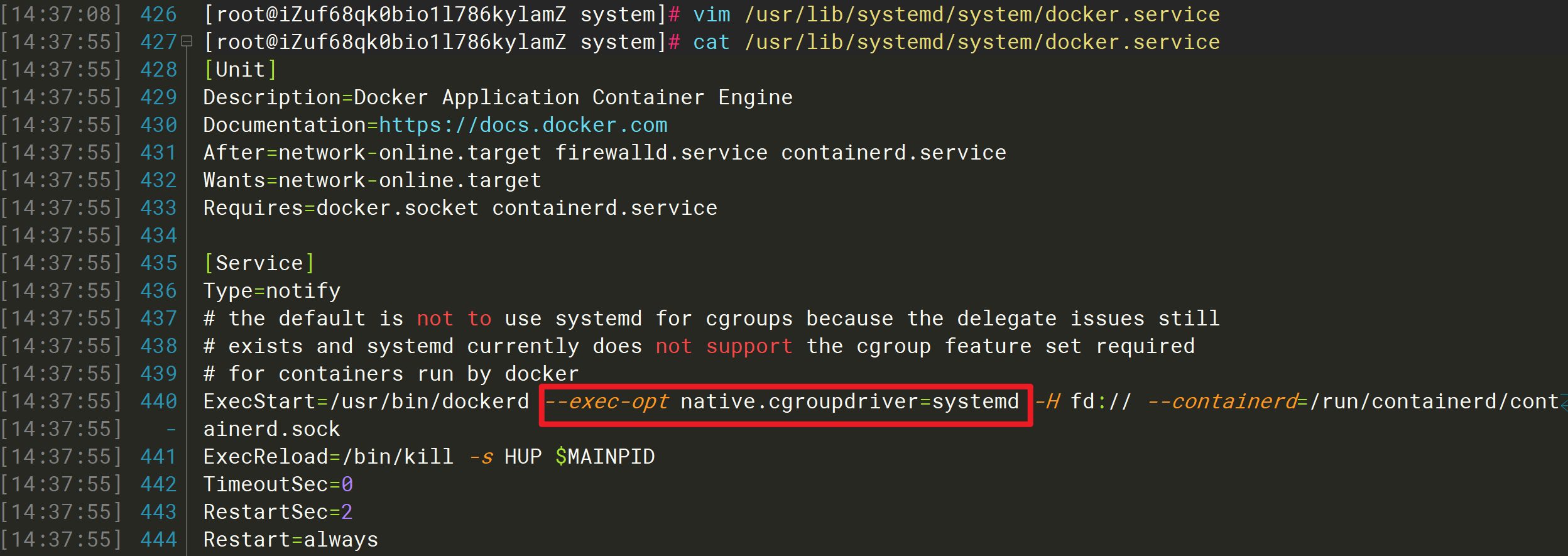Click the line-wrap indicator on line 440
Image resolution: width=1568 pixels, height=556 pixels.
click(1564, 403)
